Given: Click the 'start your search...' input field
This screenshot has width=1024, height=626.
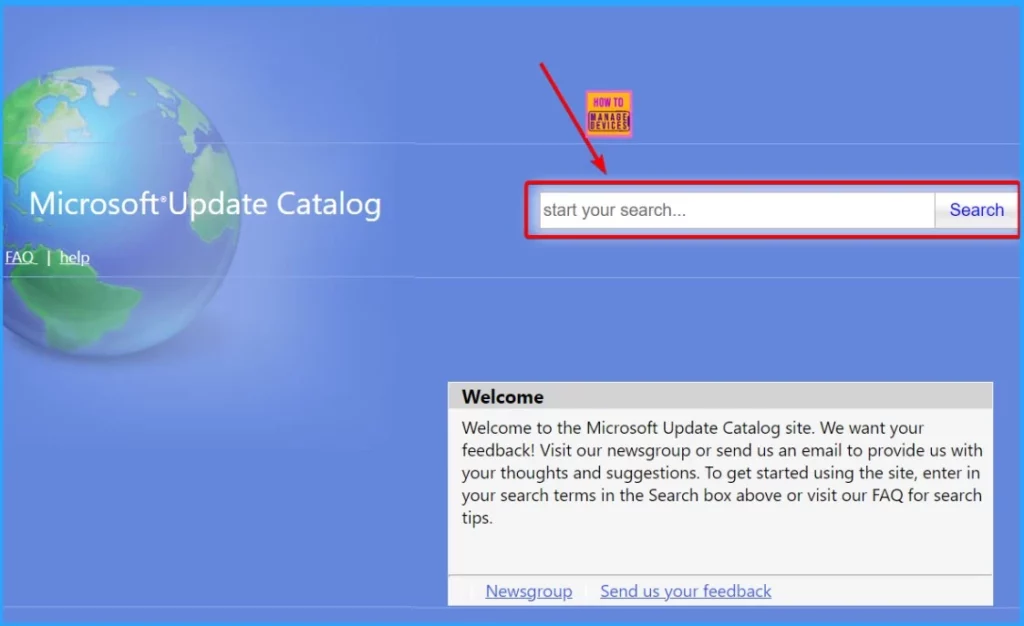Looking at the screenshot, I should [x=737, y=210].
